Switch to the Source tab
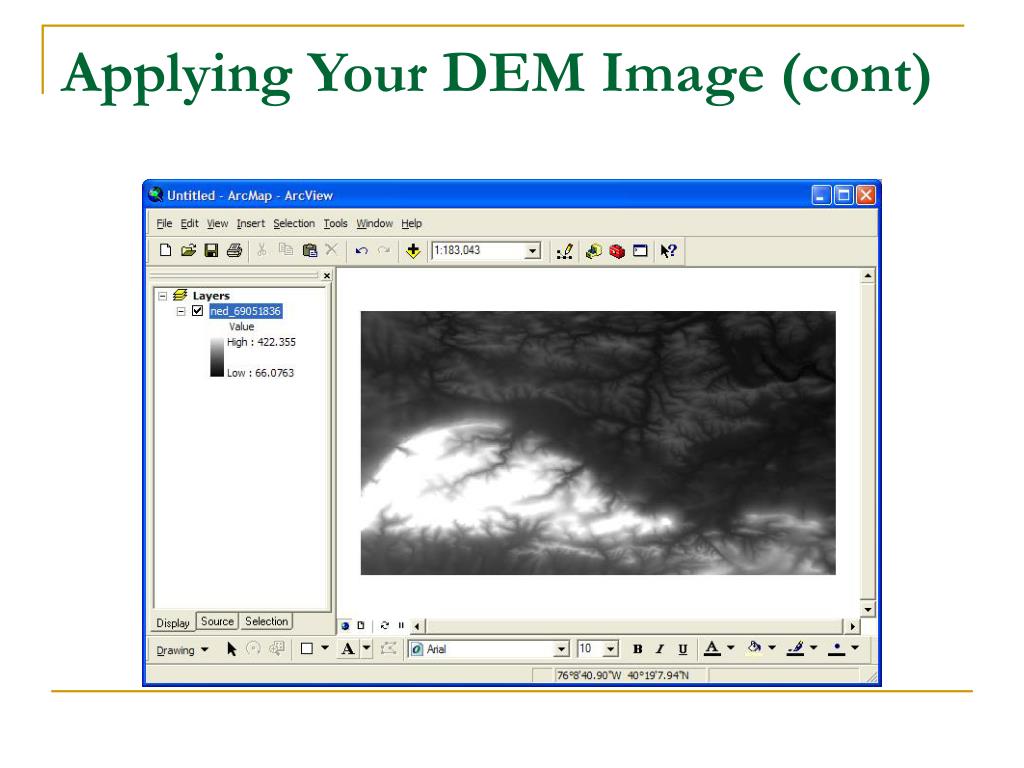The image size is (1024, 768). (217, 621)
